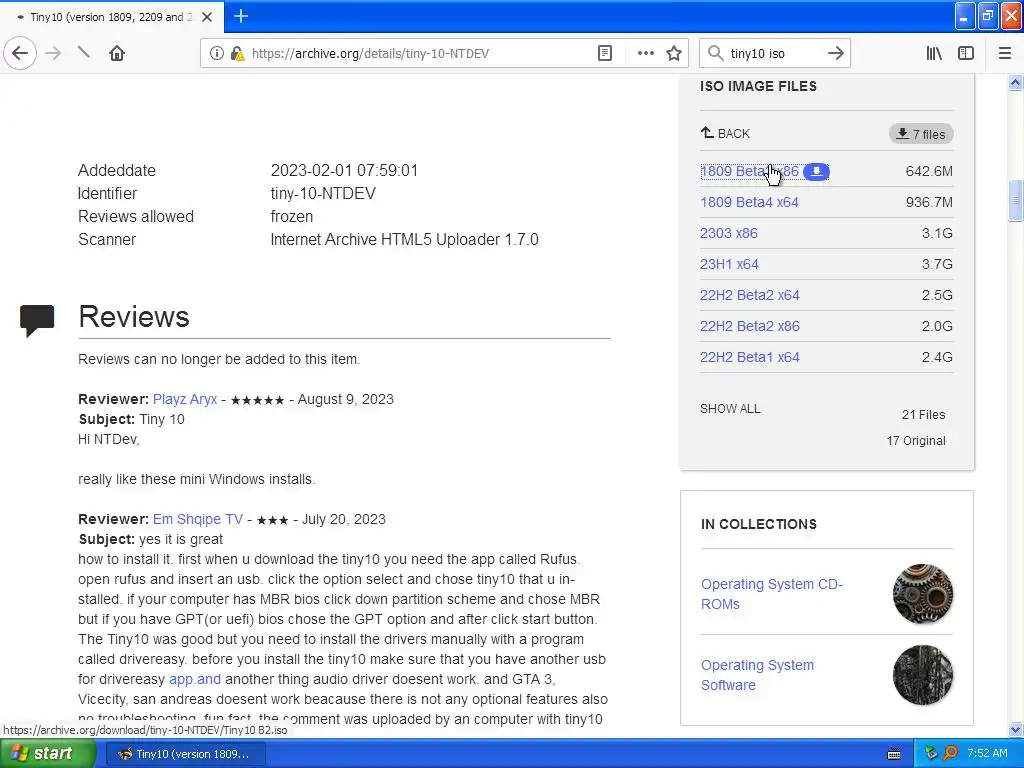Click download icon beside 1809 Beta x86
The image size is (1024, 768).
(x=816, y=171)
